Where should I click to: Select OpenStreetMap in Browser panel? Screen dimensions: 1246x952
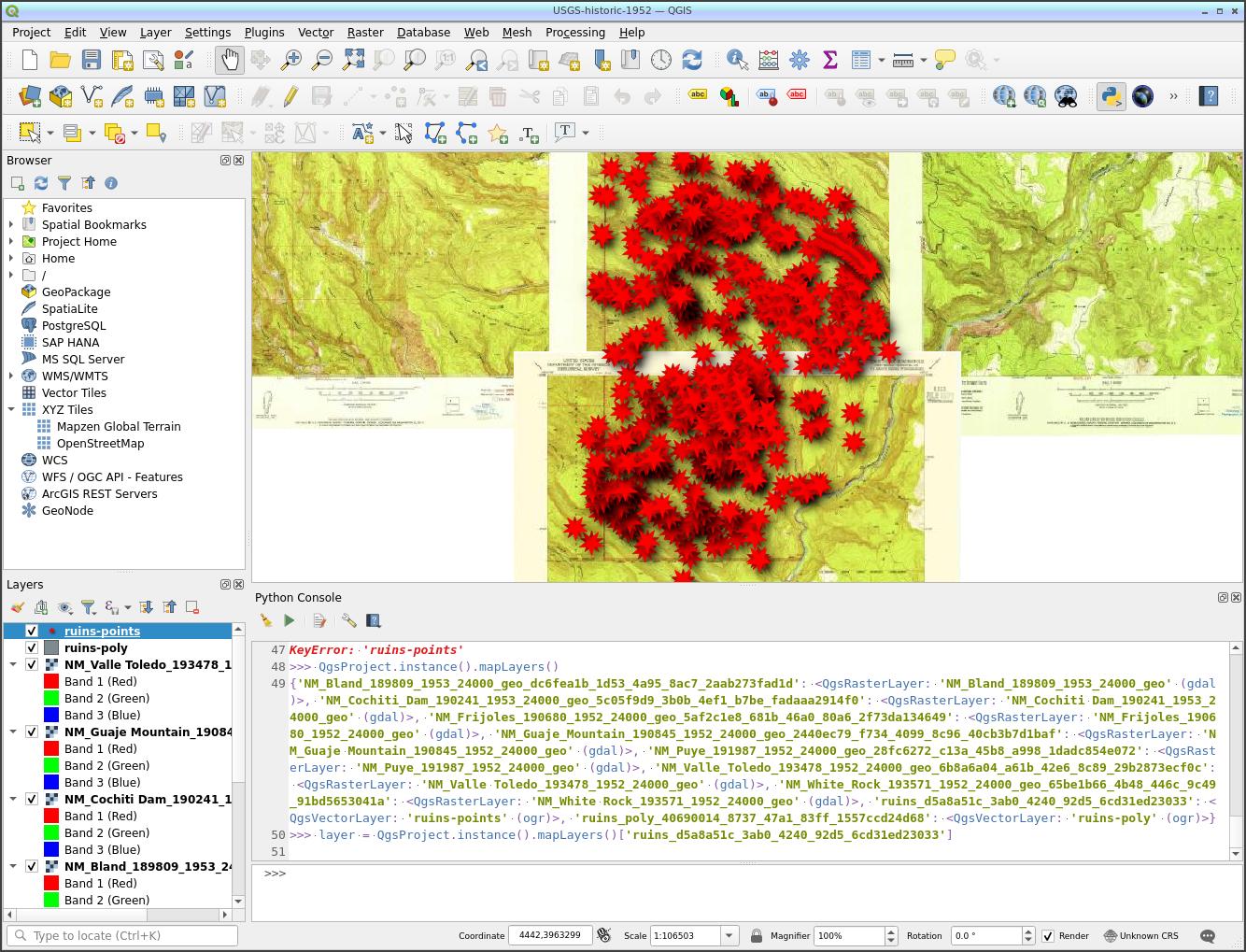click(100, 443)
